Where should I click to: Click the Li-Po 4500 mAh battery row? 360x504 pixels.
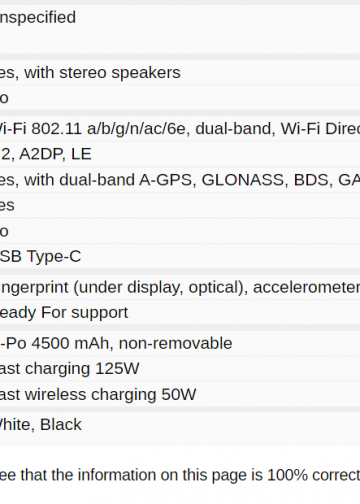click(x=180, y=343)
